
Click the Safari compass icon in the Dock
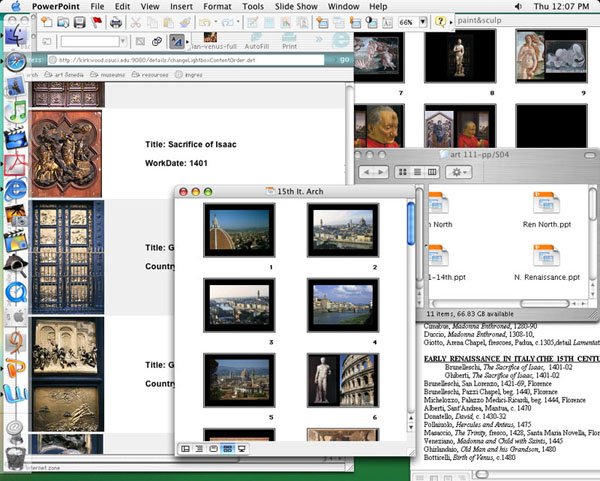point(16,62)
